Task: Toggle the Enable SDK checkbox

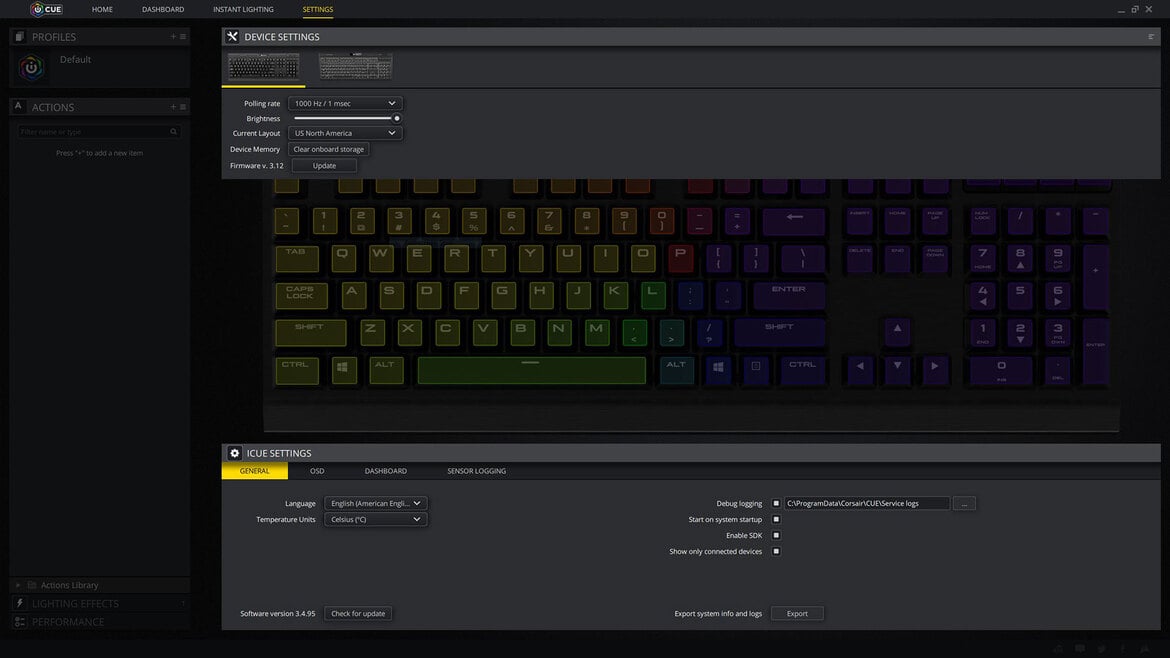Action: tap(776, 536)
